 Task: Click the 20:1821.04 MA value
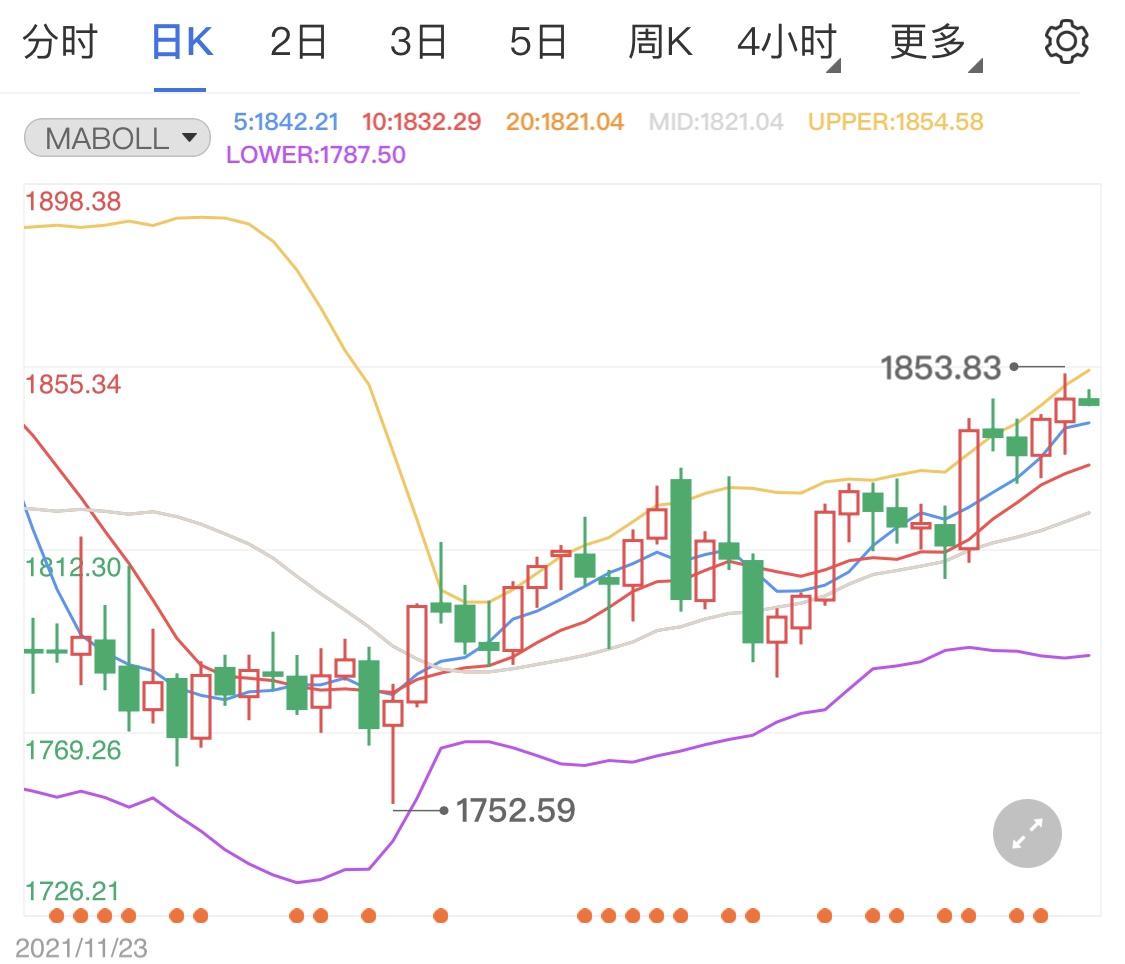565,122
